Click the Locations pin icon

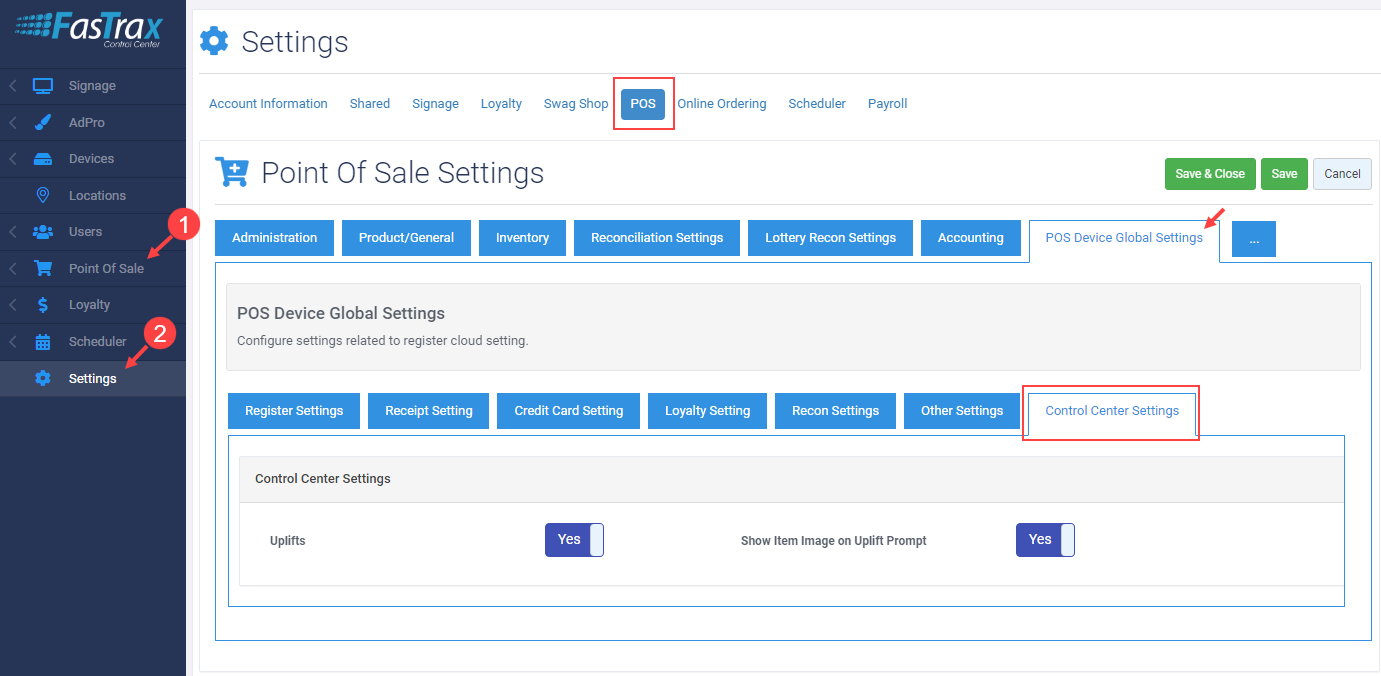(x=43, y=196)
